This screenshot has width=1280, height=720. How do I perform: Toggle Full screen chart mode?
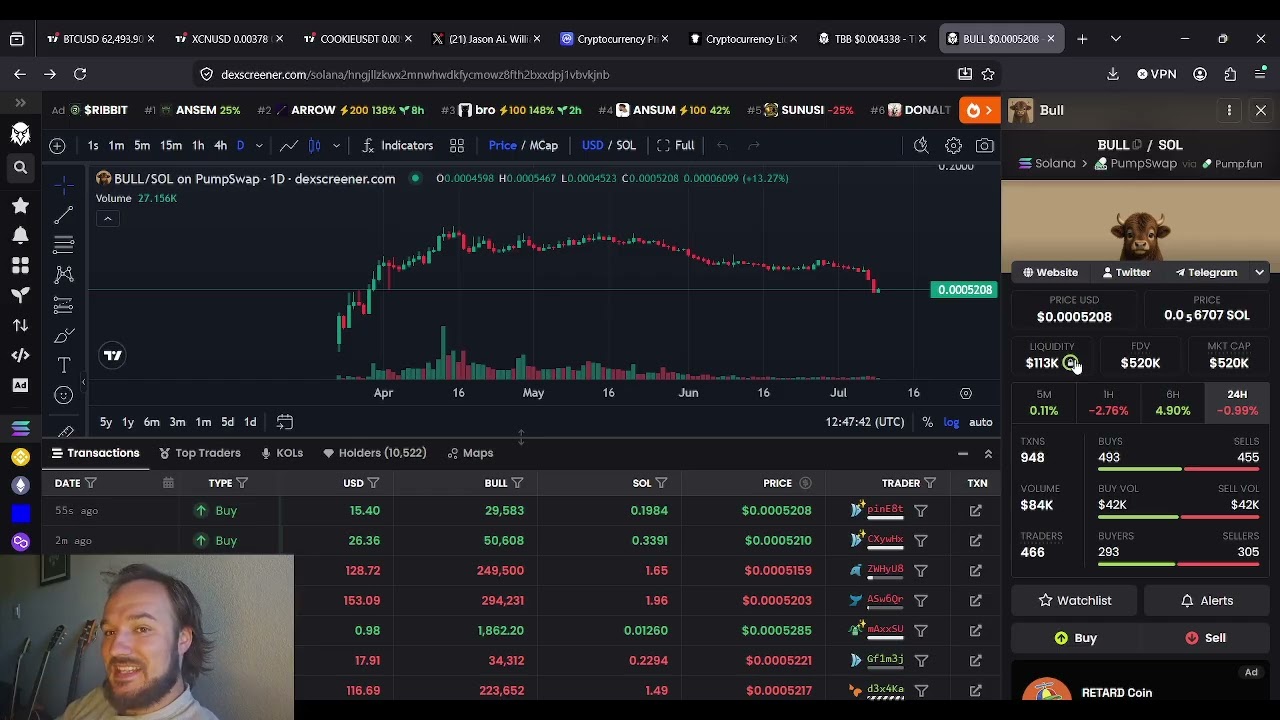click(675, 145)
